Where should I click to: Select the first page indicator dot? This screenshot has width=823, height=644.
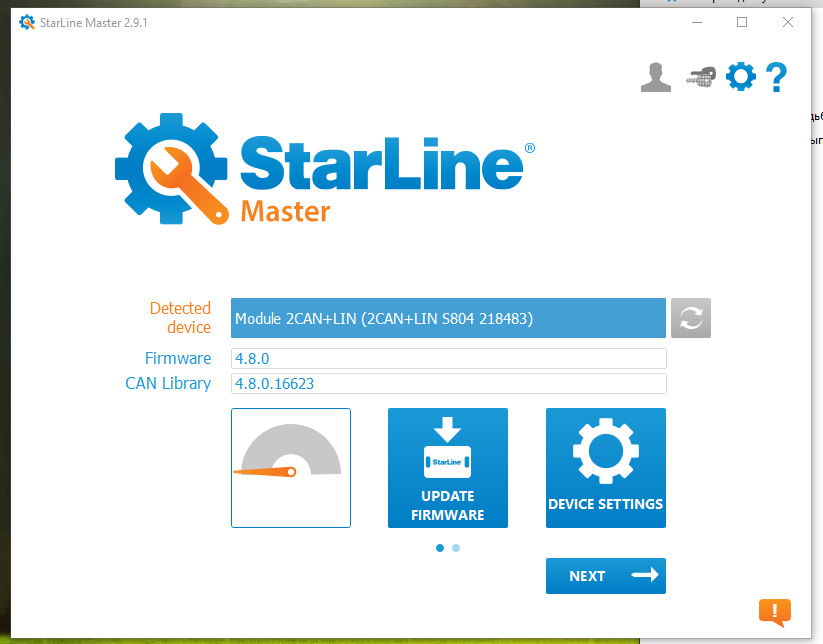(440, 548)
